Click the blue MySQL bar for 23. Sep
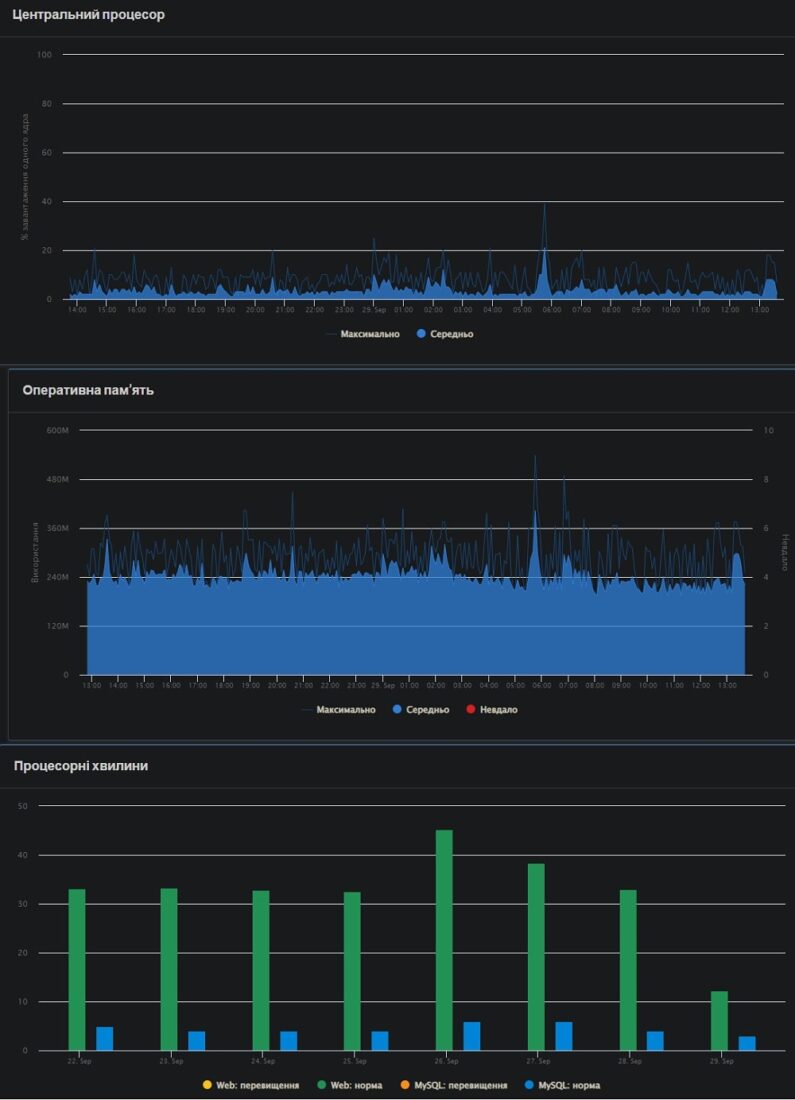Image resolution: width=795 pixels, height=1100 pixels. pyautogui.click(x=196, y=1040)
